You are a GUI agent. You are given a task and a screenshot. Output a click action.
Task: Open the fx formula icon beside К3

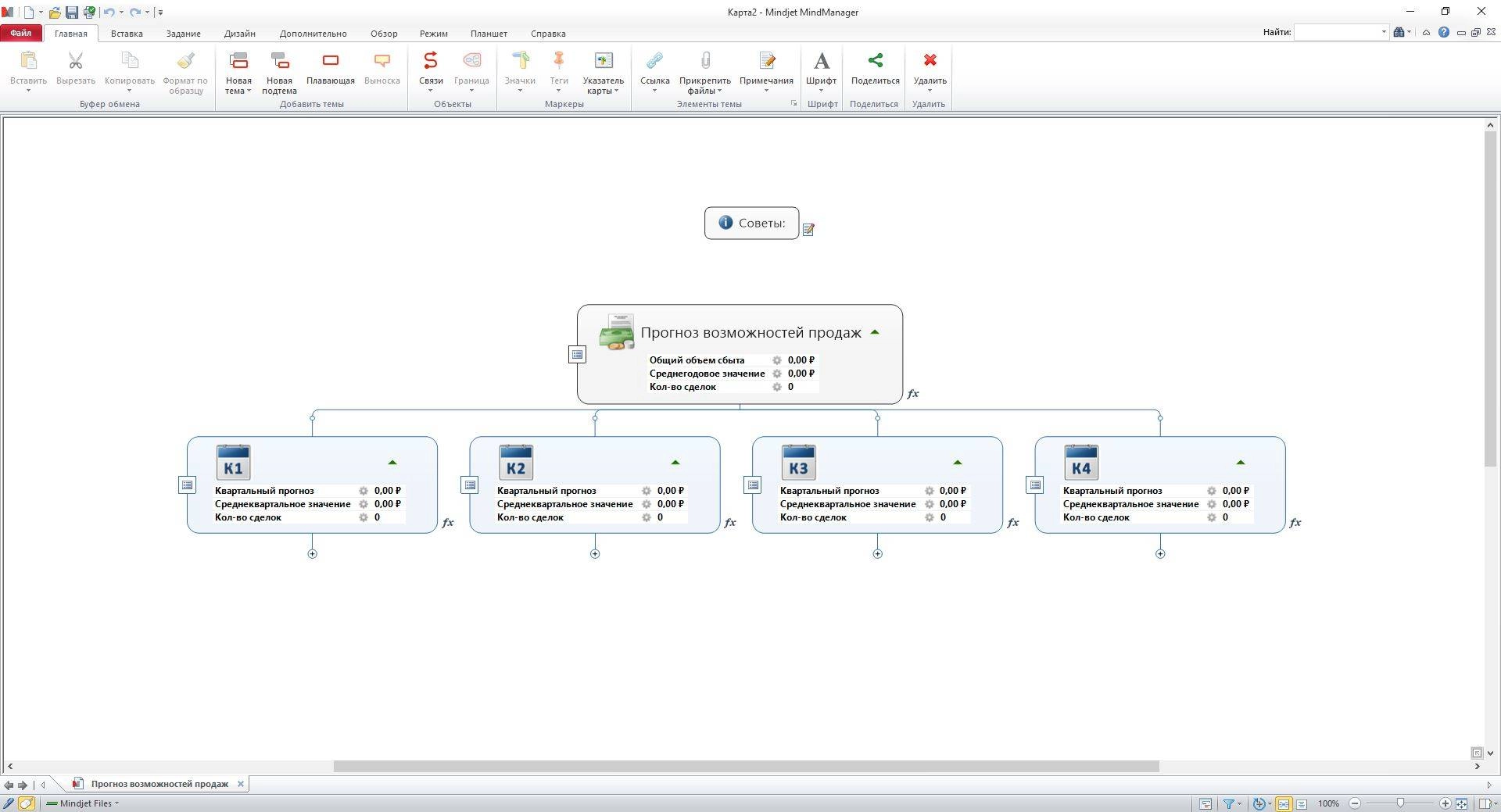[1013, 522]
